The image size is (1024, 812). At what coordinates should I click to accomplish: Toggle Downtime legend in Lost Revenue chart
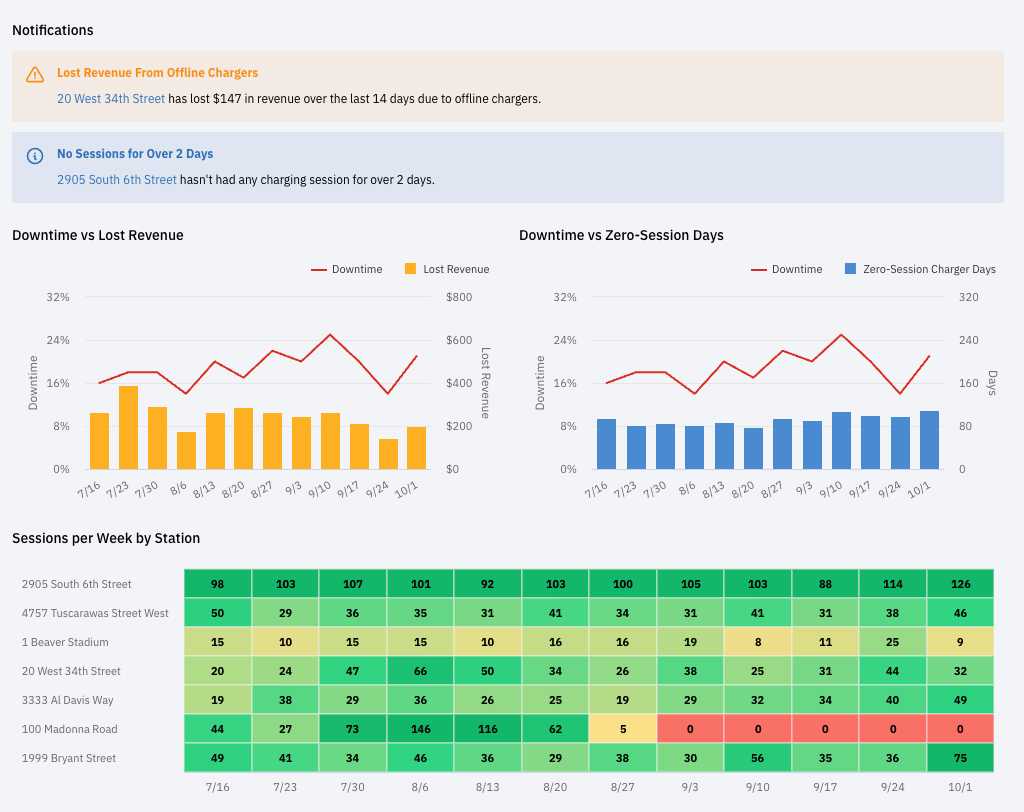click(x=347, y=269)
